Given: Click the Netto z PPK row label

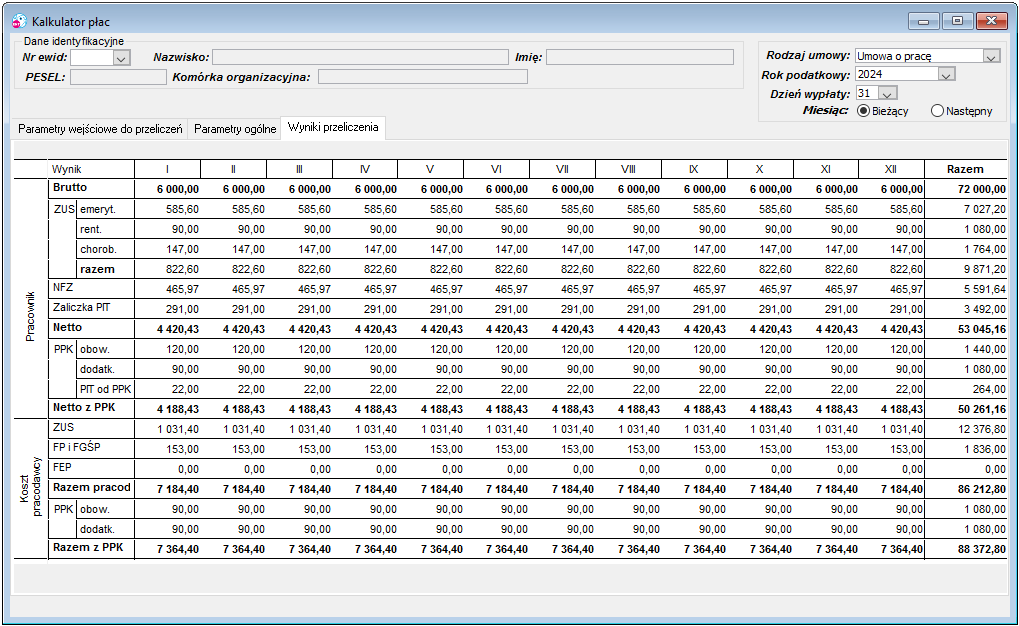Looking at the screenshot, I should 84,408.
